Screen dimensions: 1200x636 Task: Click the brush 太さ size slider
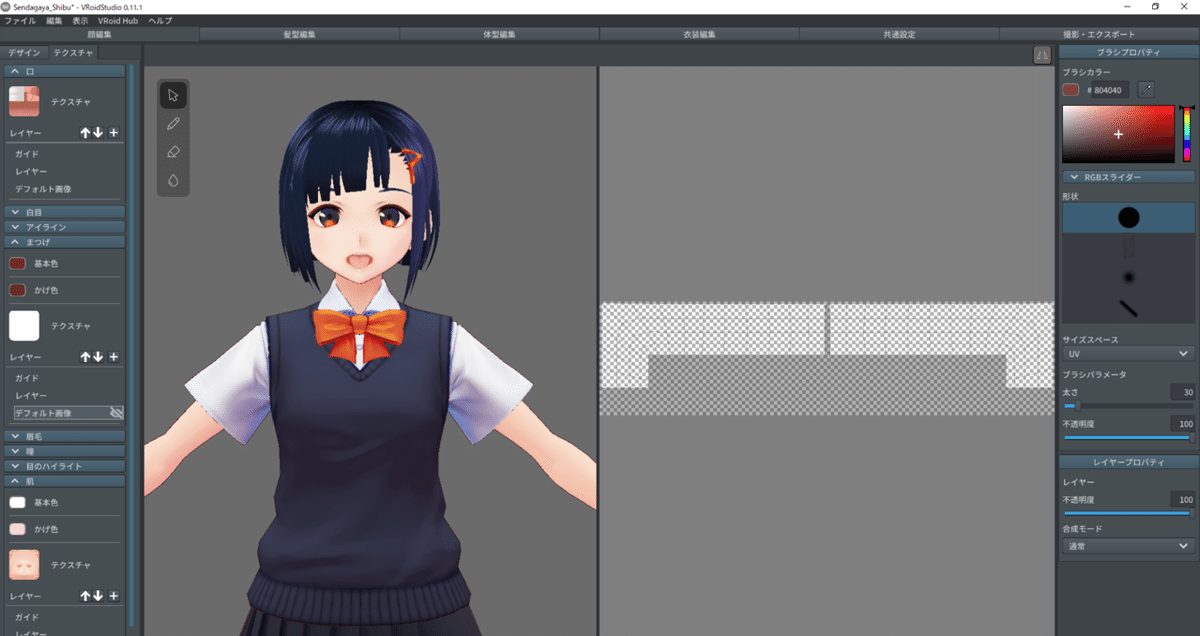pyautogui.click(x=1128, y=406)
